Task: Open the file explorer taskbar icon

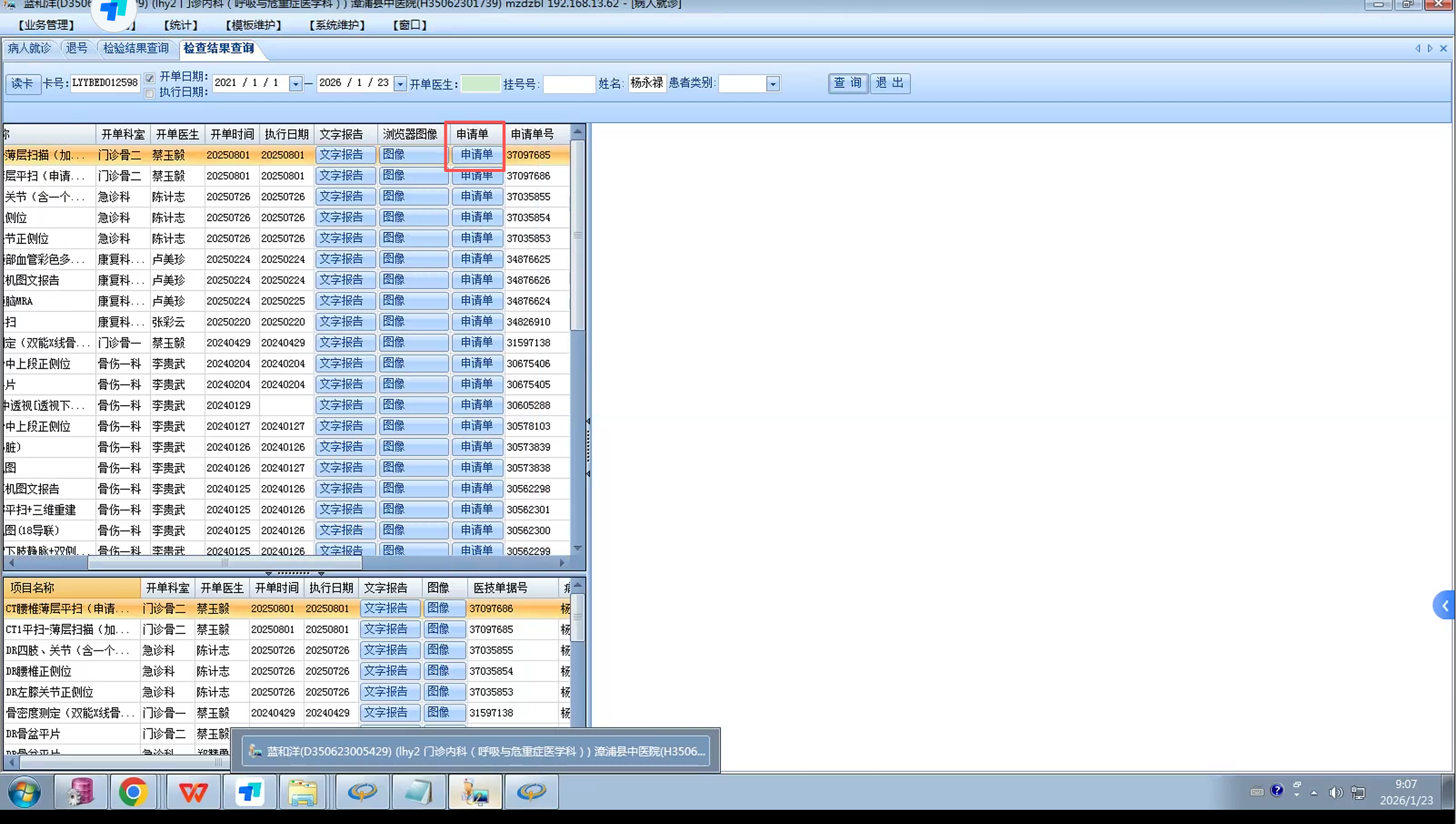Action: coord(303,791)
